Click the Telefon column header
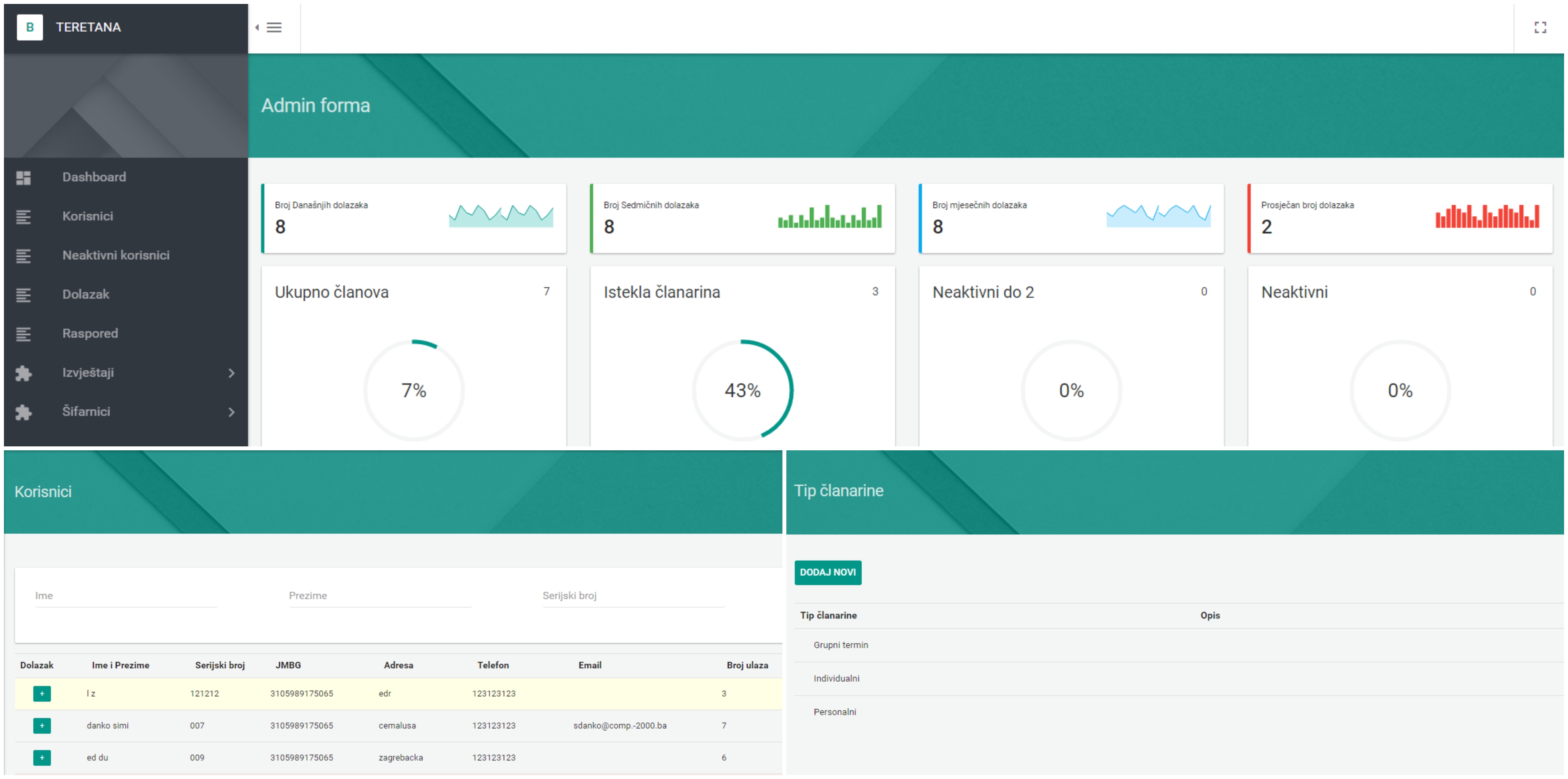 coord(493,666)
